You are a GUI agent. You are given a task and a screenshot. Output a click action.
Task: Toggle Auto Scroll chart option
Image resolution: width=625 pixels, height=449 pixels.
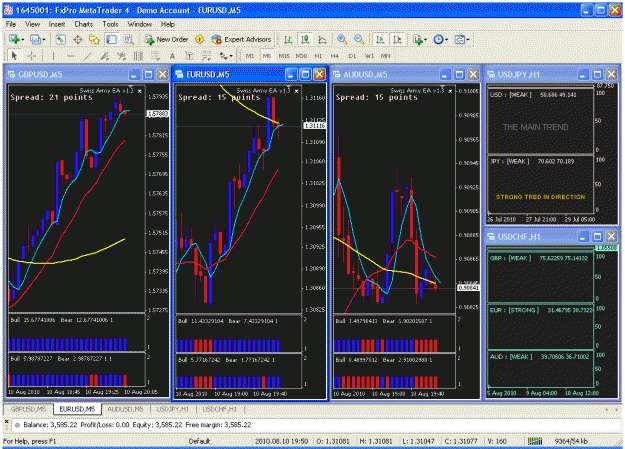coord(380,39)
